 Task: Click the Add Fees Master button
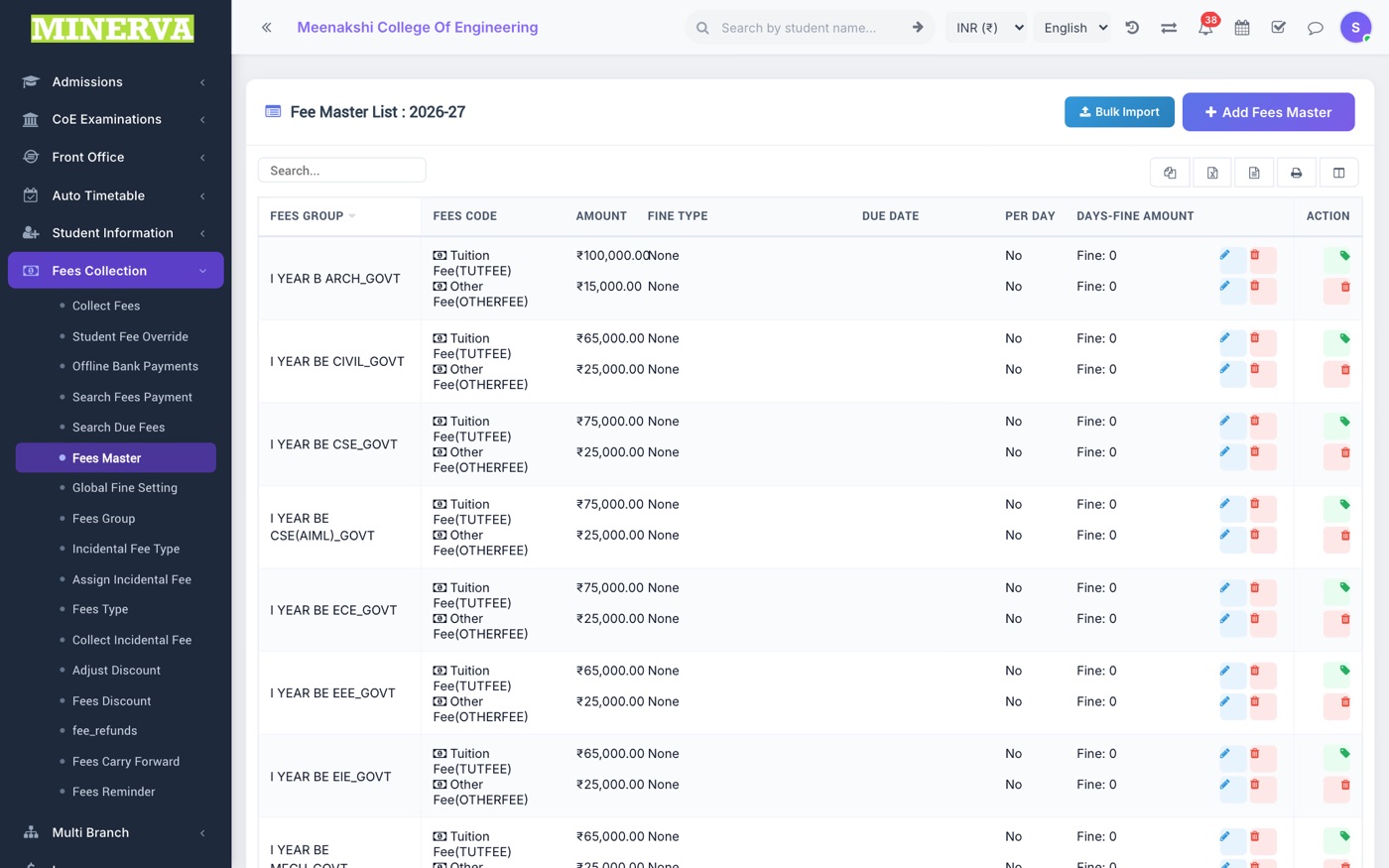(1268, 112)
